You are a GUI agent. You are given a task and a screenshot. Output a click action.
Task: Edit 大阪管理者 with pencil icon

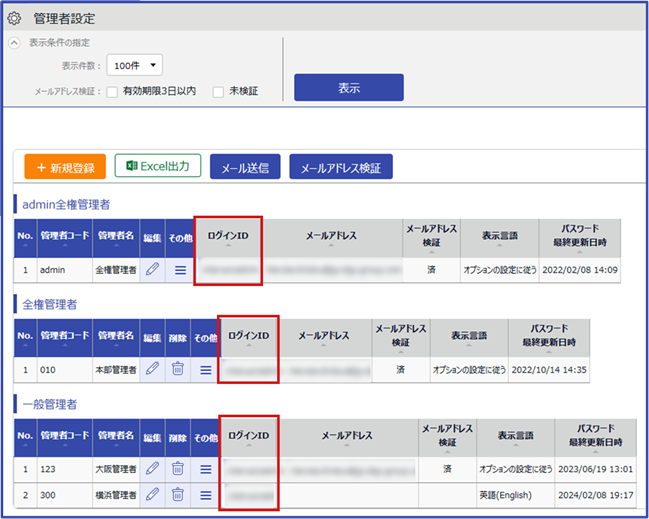(x=152, y=468)
